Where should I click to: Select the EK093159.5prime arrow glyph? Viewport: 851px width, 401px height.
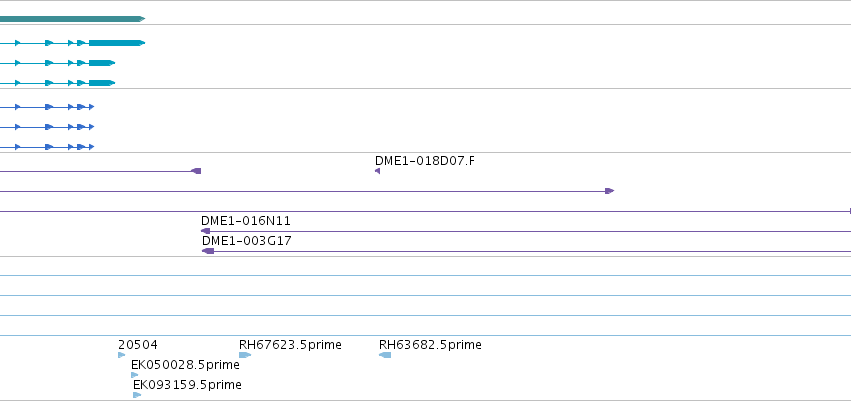pyautogui.click(x=137, y=394)
